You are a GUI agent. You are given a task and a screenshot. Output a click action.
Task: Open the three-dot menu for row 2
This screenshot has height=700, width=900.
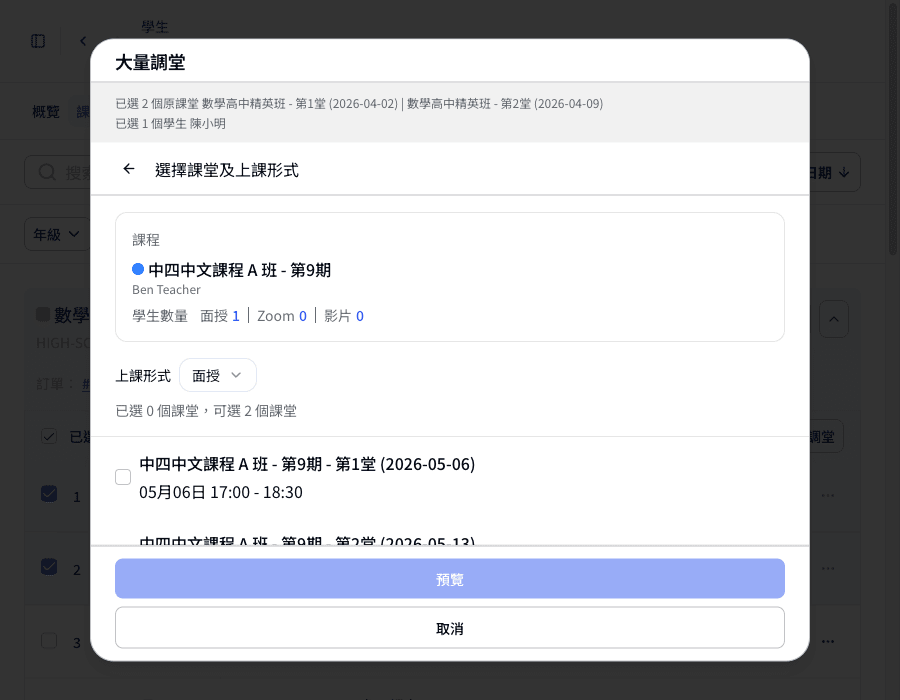tap(828, 568)
